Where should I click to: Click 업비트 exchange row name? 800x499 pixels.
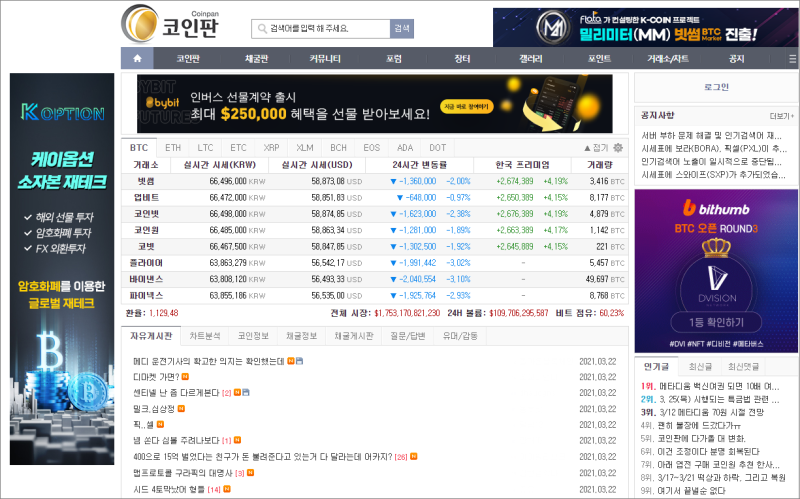pyautogui.click(x=146, y=197)
